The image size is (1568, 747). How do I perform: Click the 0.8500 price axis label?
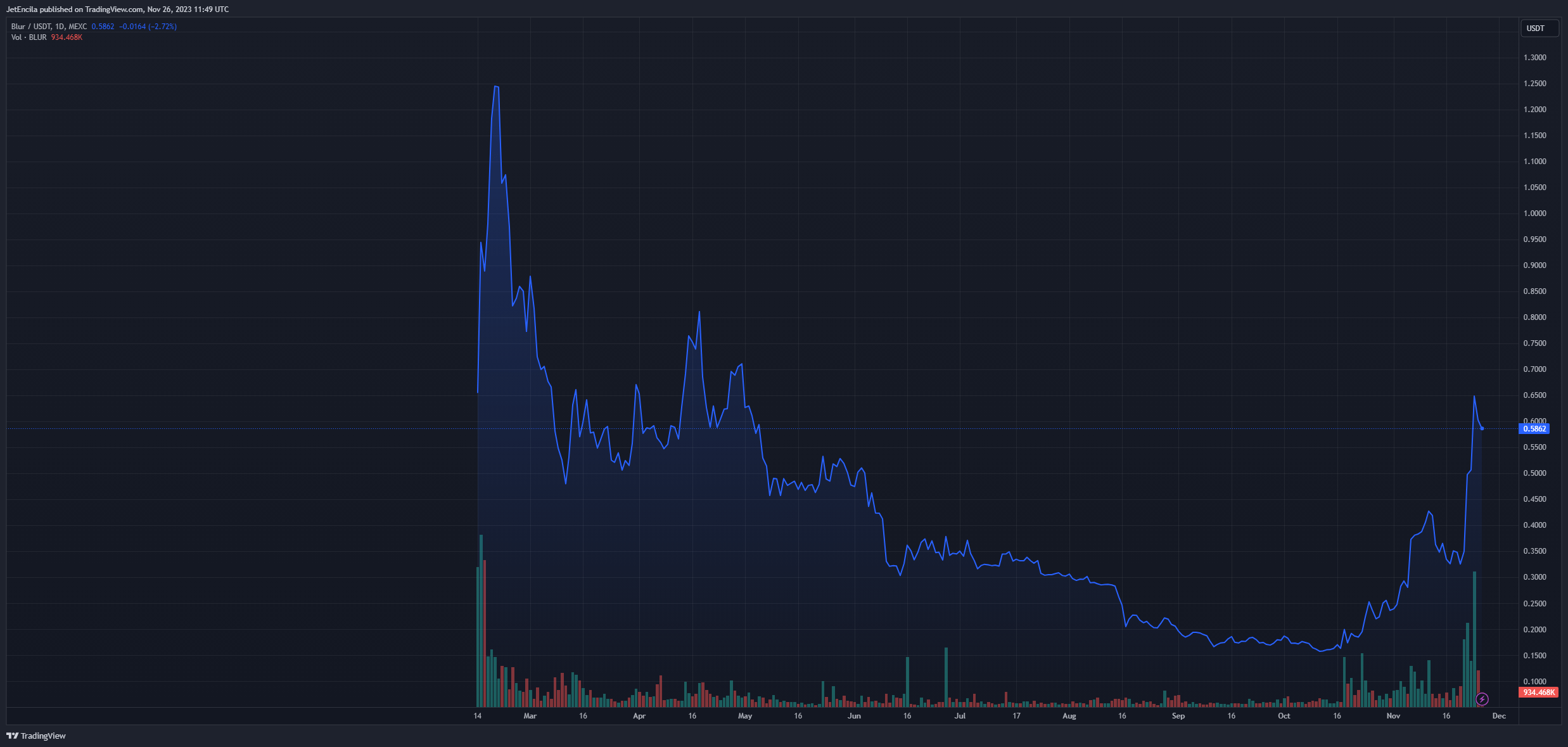[1535, 291]
